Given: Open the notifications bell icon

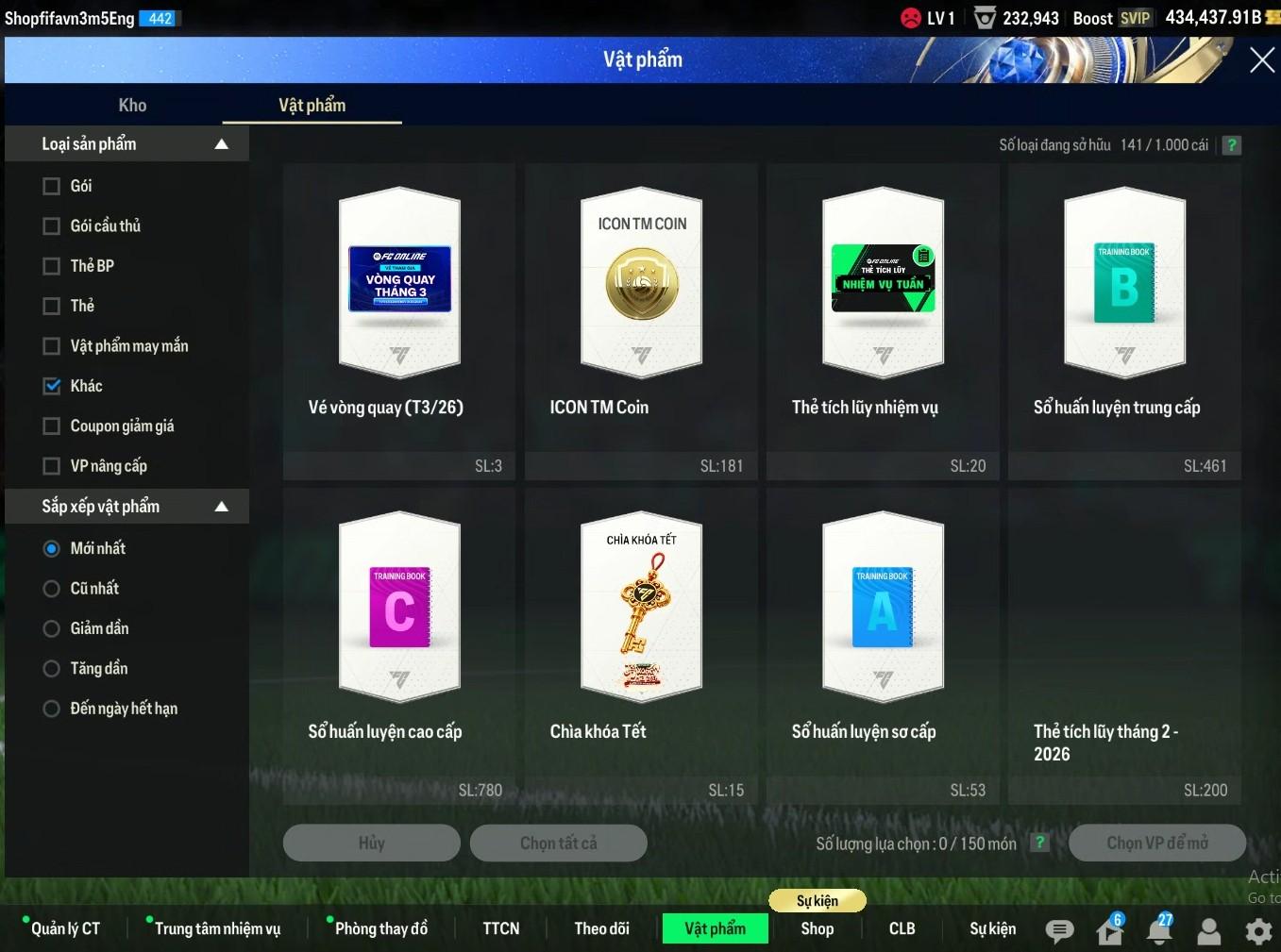Looking at the screenshot, I should click(x=1159, y=930).
